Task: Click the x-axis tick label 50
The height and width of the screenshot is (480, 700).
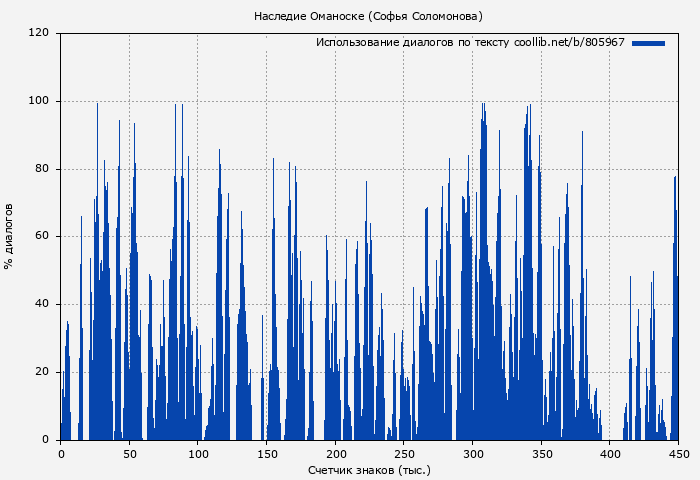Action: [x=129, y=454]
